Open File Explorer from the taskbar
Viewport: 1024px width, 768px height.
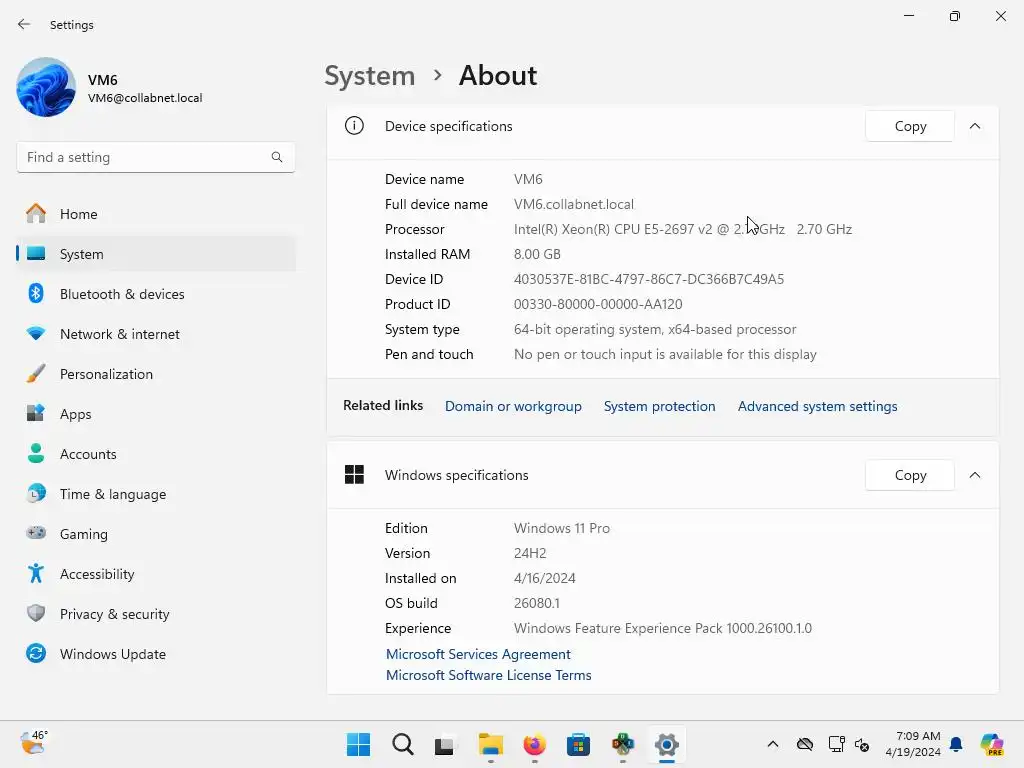[490, 744]
